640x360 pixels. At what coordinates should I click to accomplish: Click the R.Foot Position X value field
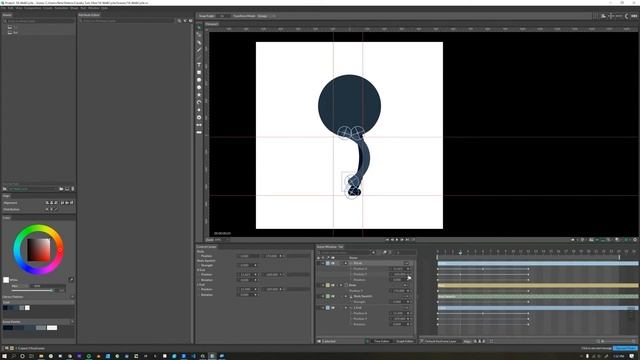[x=398, y=269]
